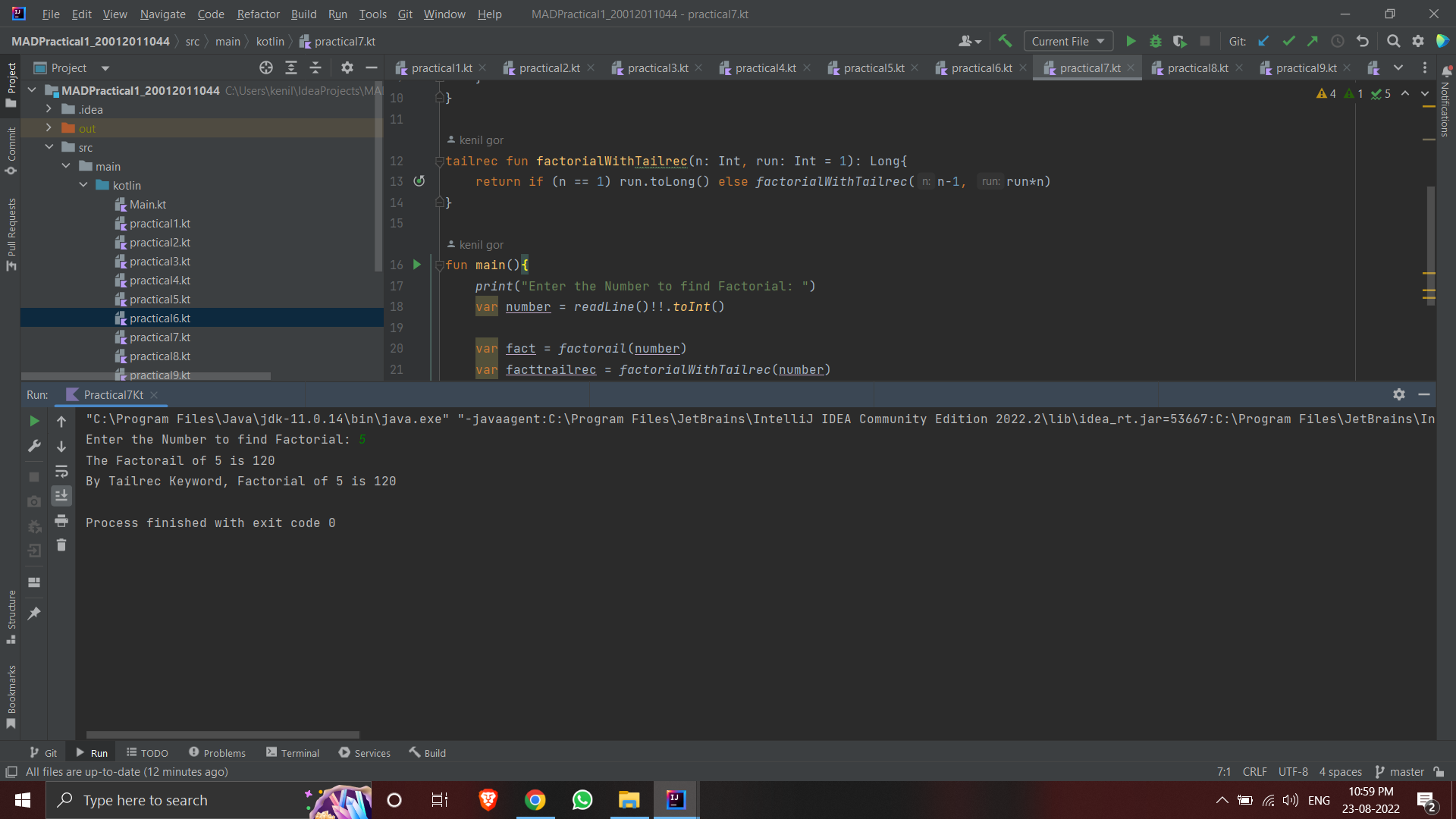Collapse the kotlin folder in Project tree
This screenshot has height=819, width=1456.
point(83,184)
